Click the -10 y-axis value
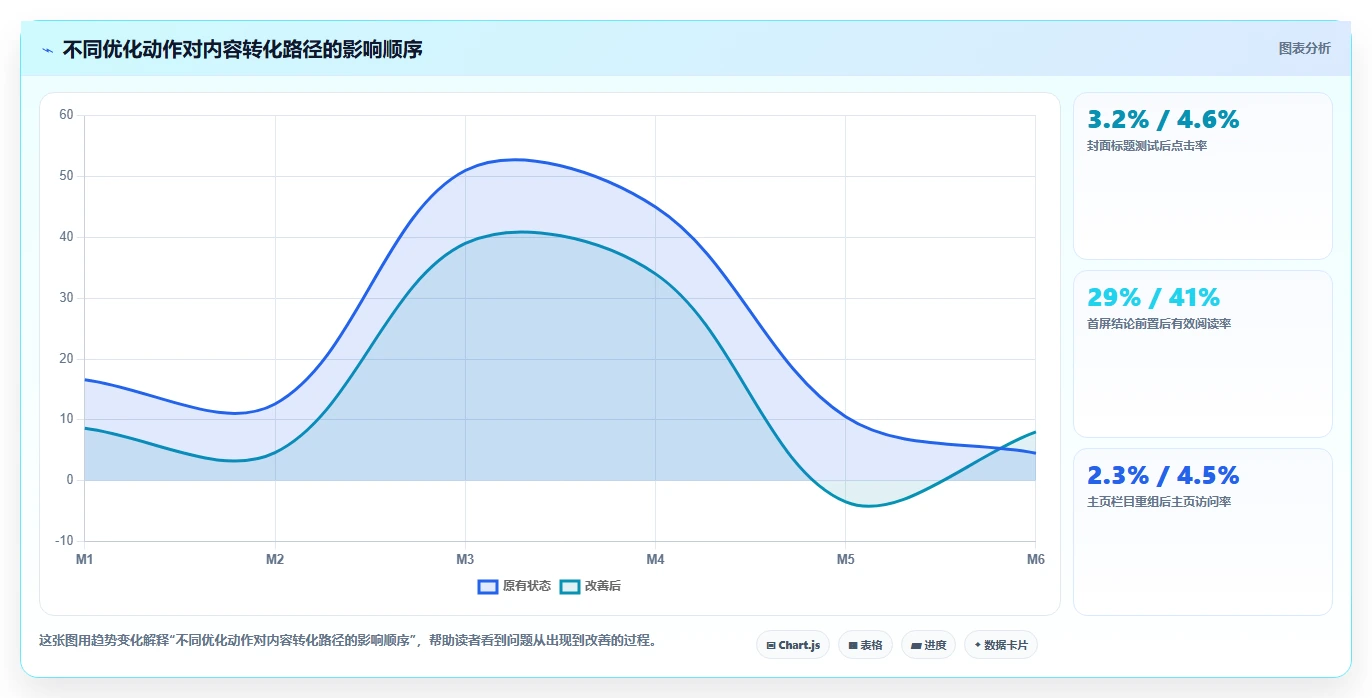 pyautogui.click(x=64, y=541)
